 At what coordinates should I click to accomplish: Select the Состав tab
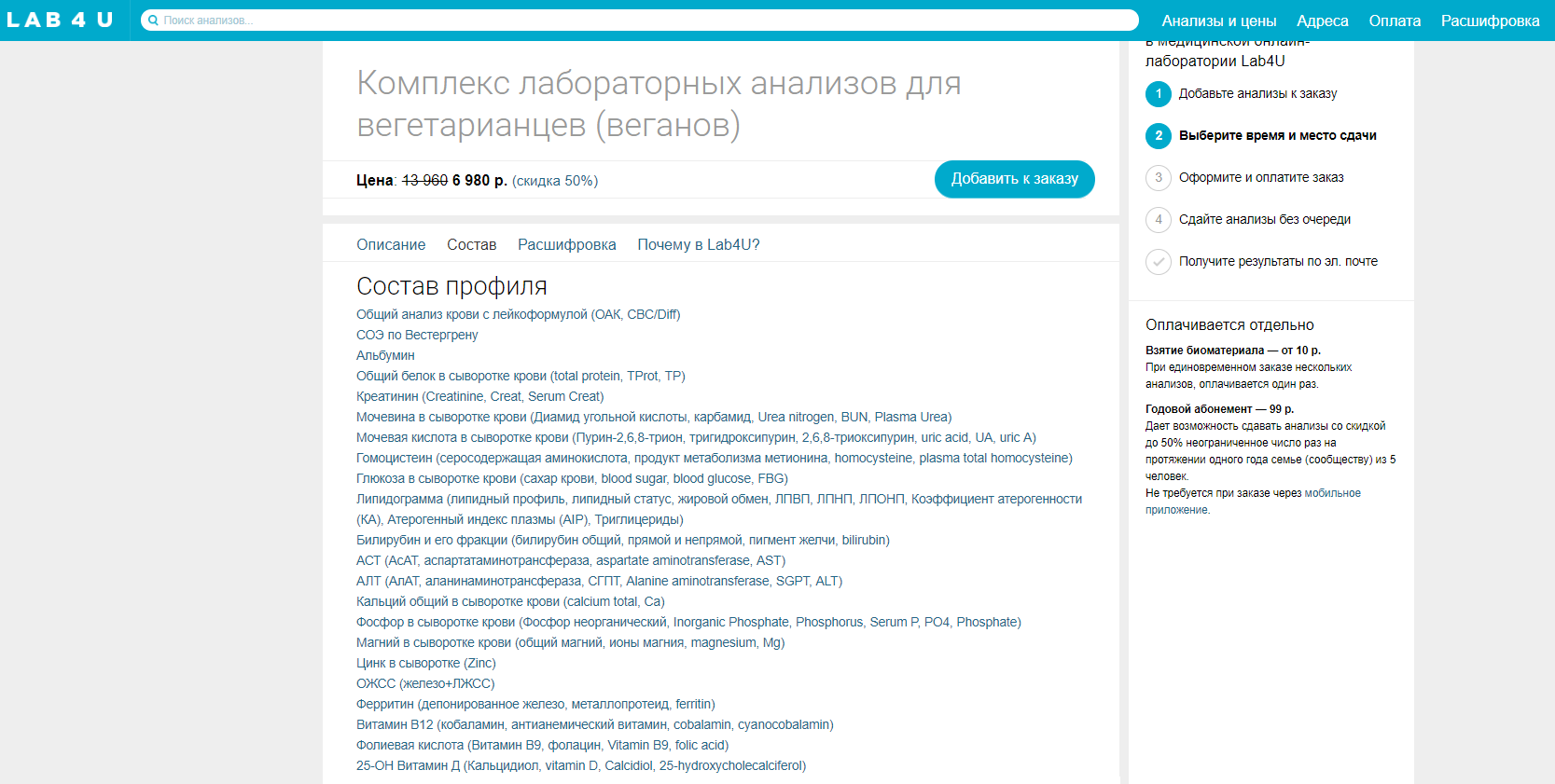coord(471,245)
